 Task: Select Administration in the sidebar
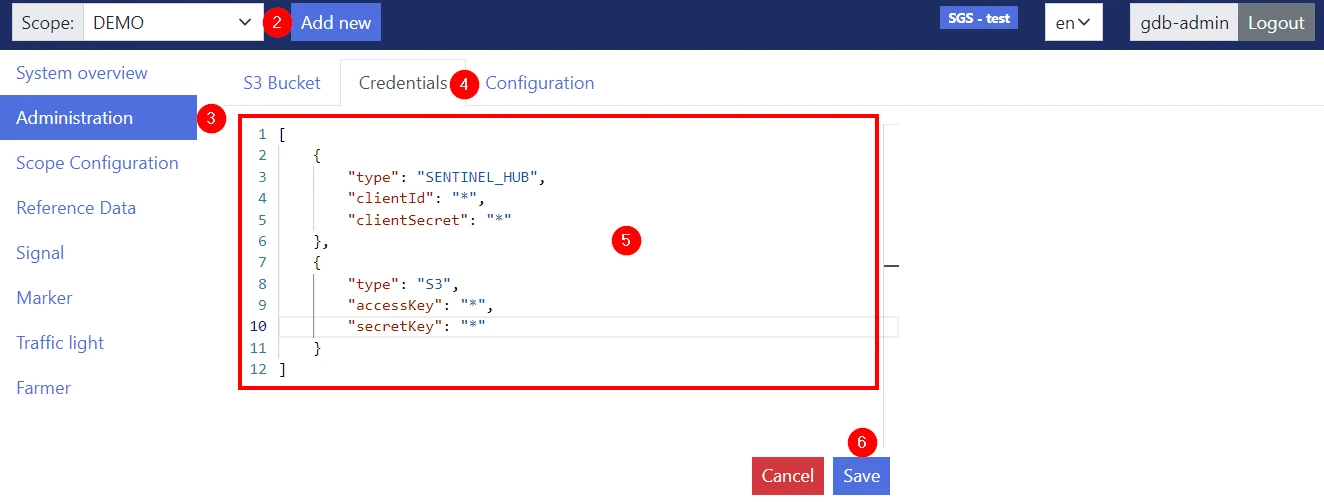[75, 118]
